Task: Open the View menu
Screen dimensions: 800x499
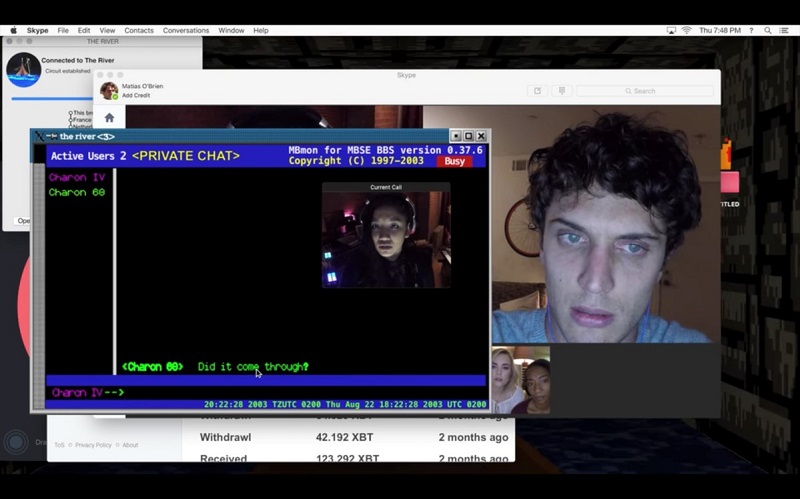Action: (x=107, y=30)
